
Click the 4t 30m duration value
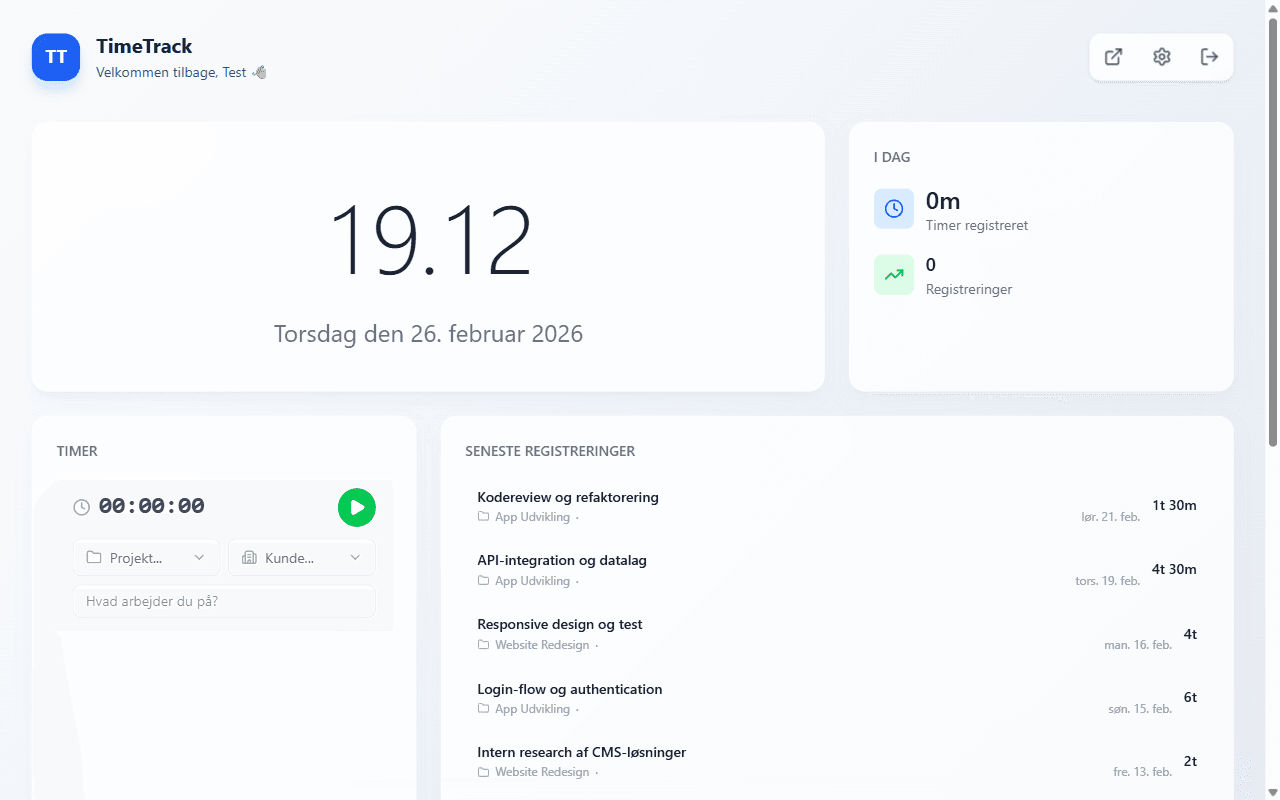(x=1174, y=569)
